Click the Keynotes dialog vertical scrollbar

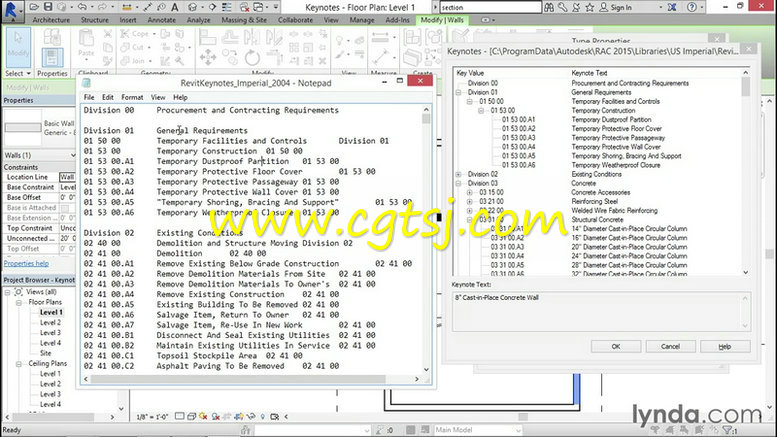pos(746,172)
